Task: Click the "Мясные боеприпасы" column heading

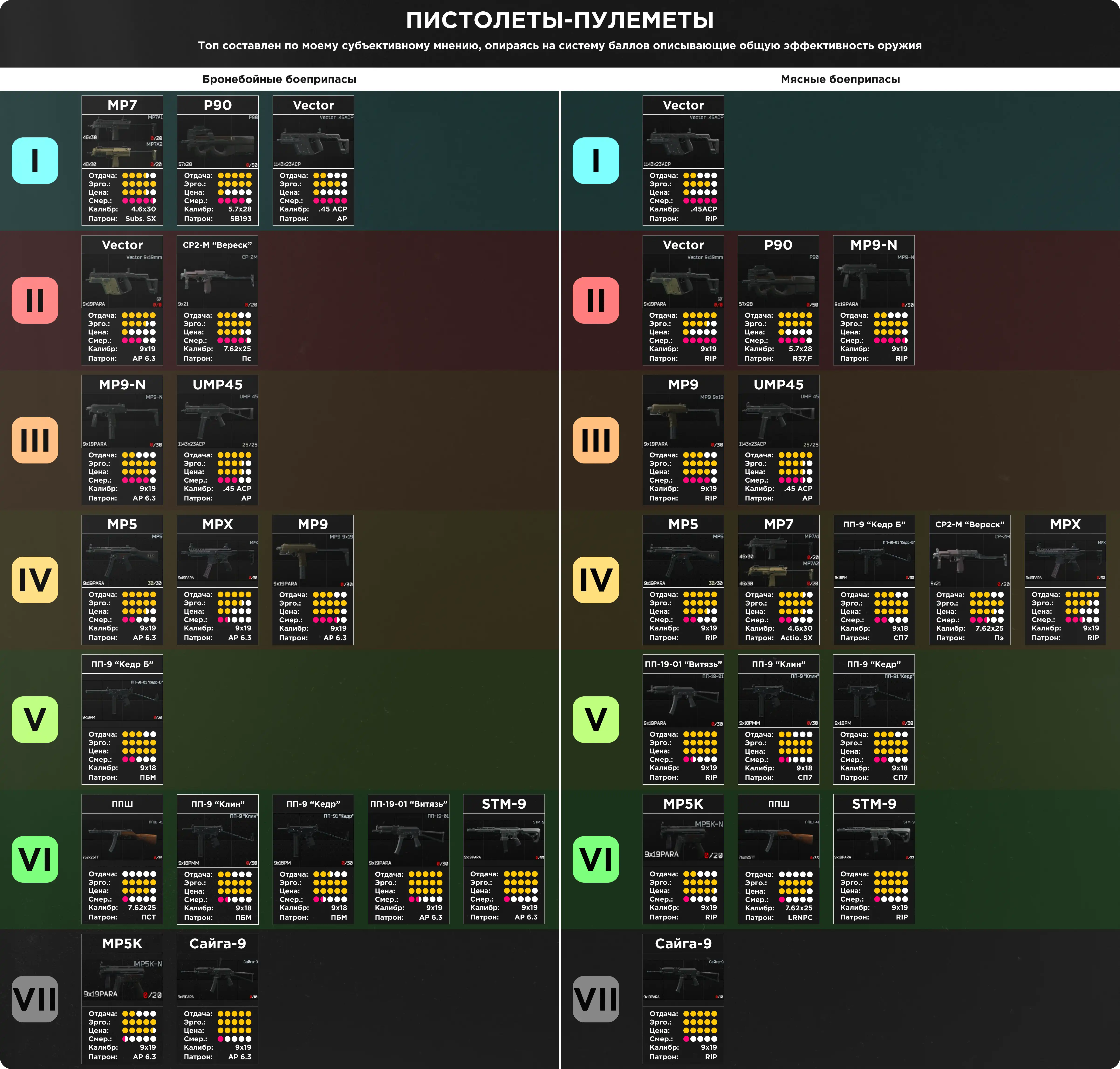Action: [x=840, y=79]
